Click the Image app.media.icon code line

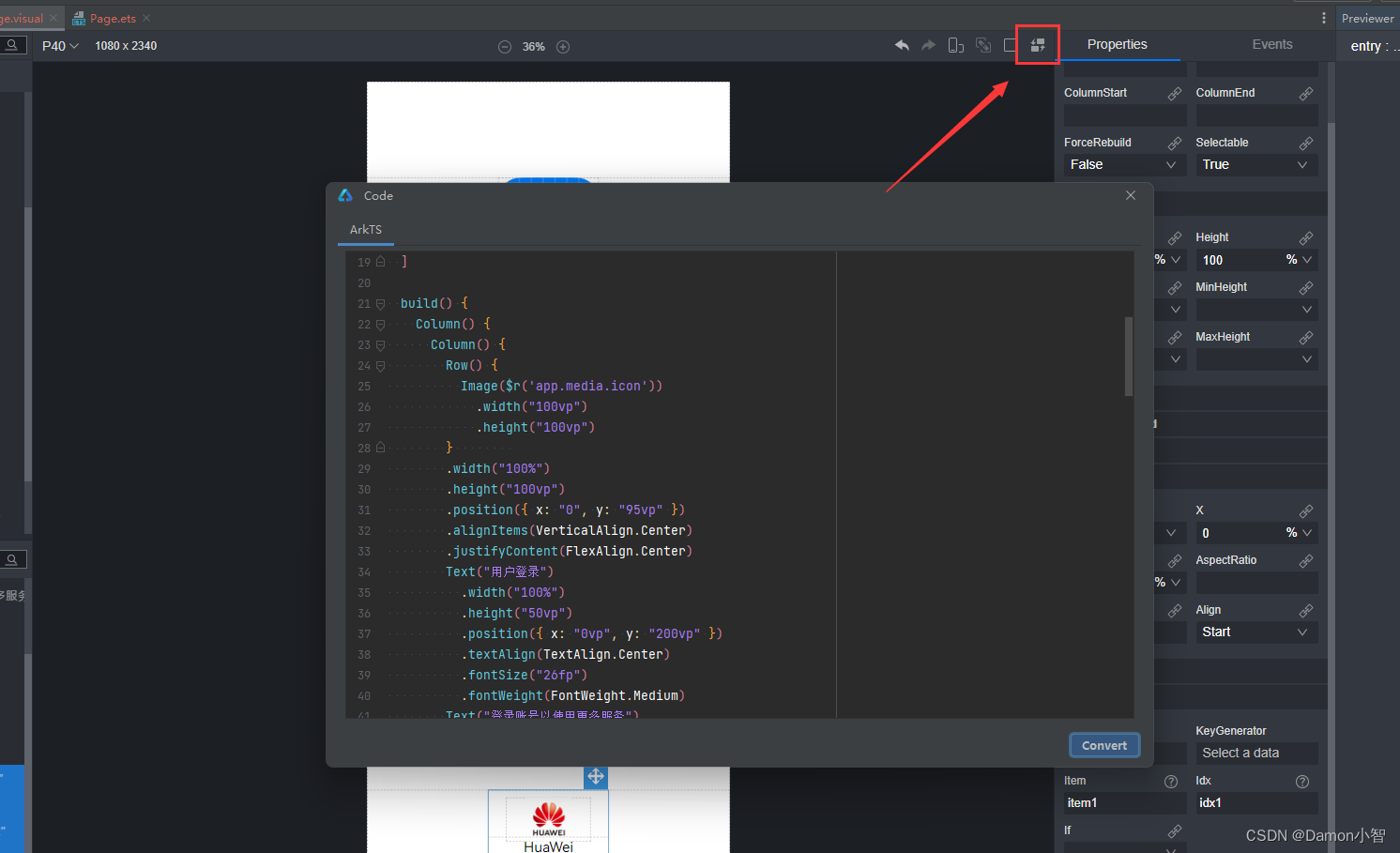click(x=561, y=387)
